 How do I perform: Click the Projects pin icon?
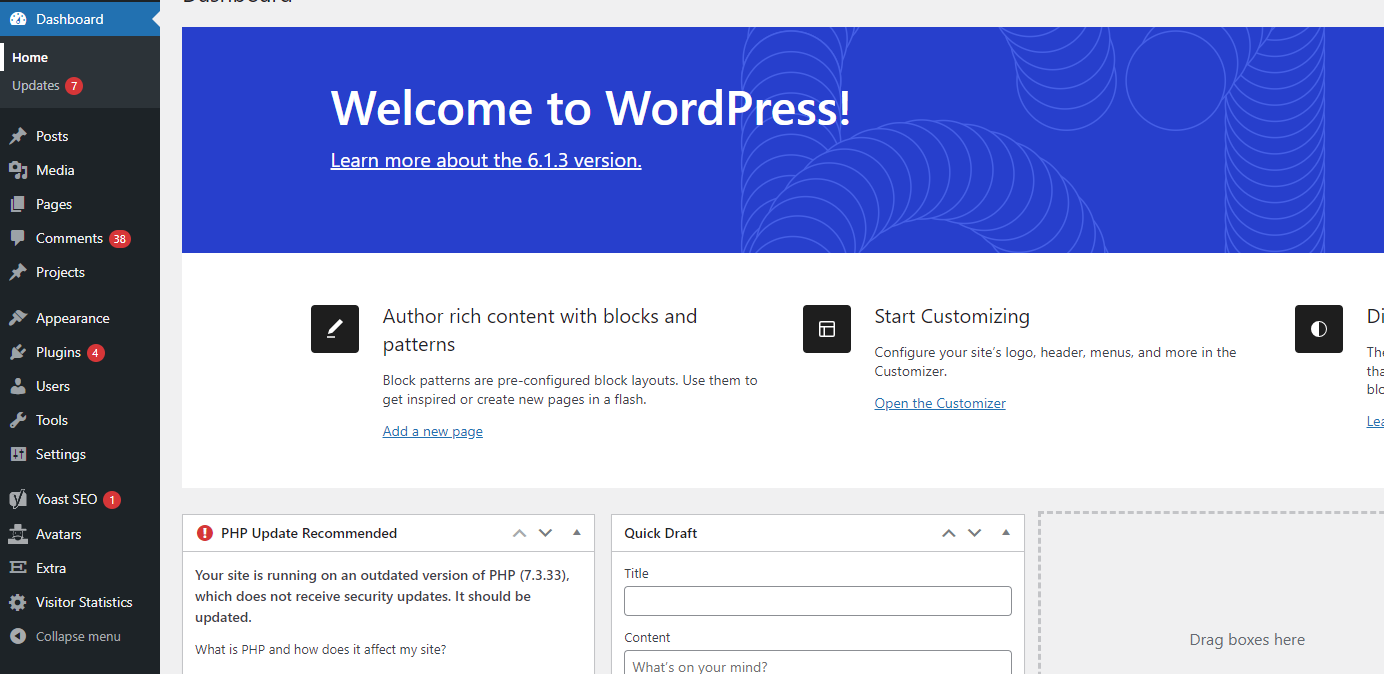click(x=18, y=272)
